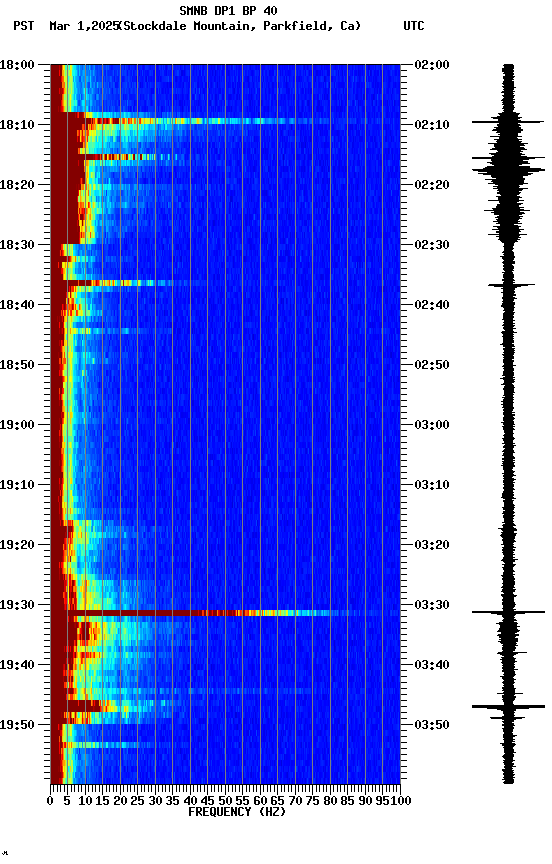Click the '02:30' UTC time label
This screenshot has height=864, width=552.
pos(432,245)
